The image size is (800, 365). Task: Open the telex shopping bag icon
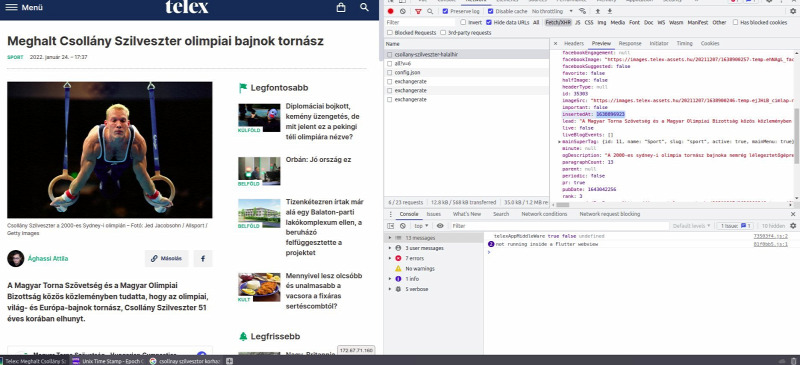pos(341,7)
